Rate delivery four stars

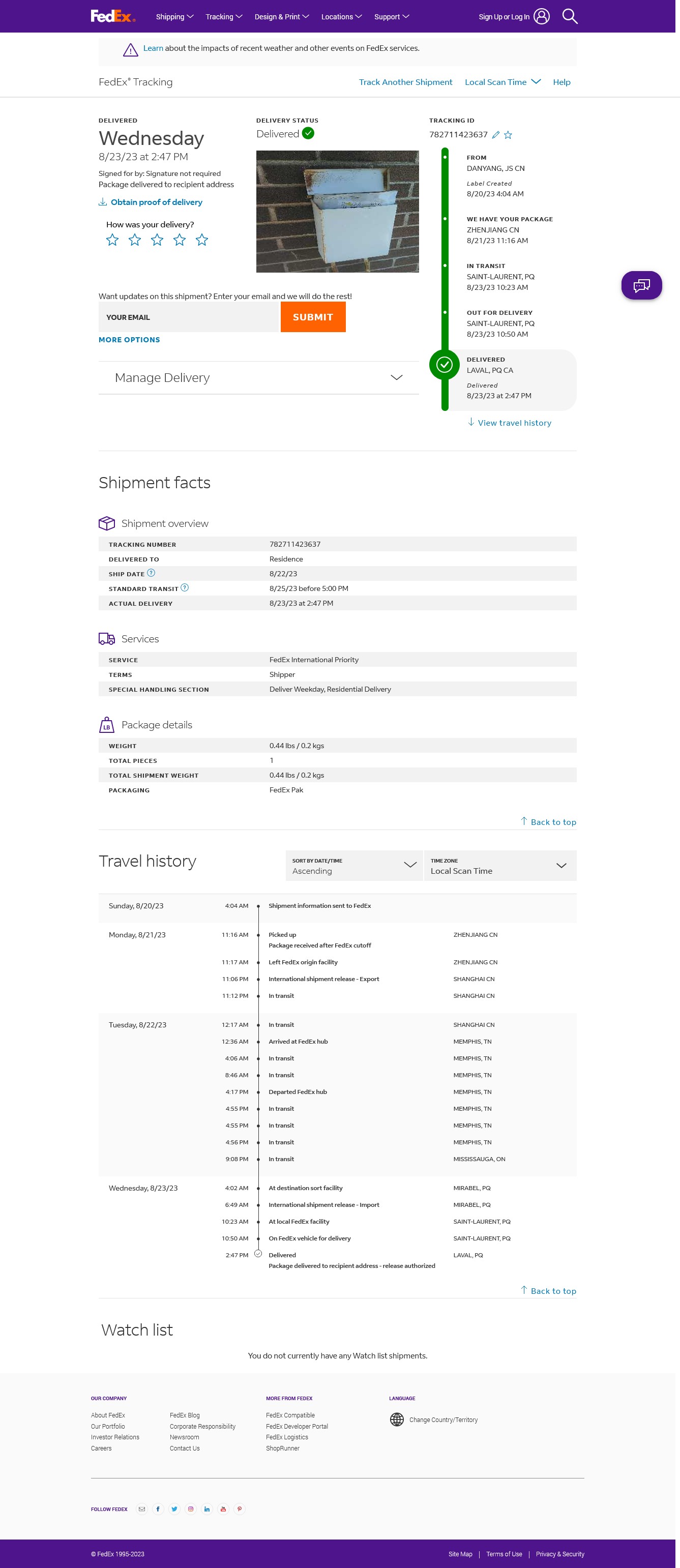[179, 240]
